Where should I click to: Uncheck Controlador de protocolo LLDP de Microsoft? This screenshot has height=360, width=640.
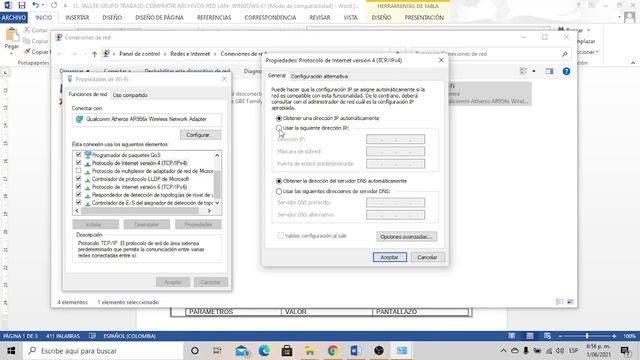(x=78, y=178)
